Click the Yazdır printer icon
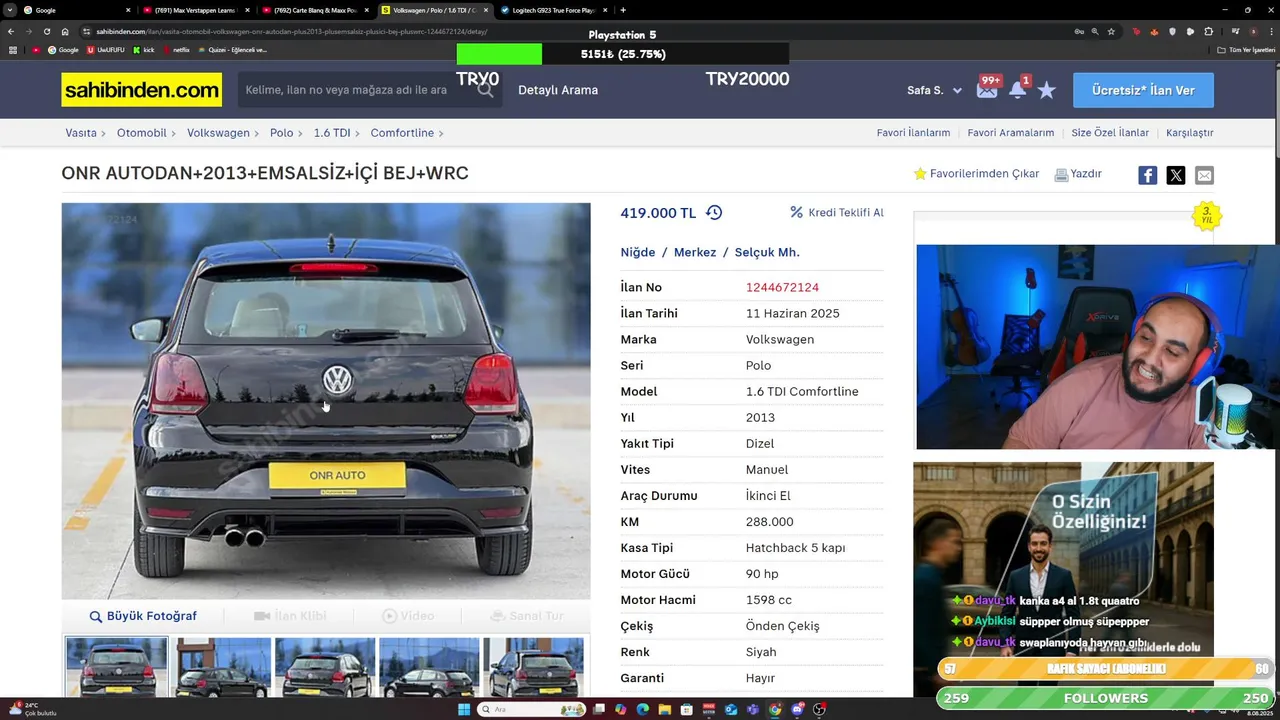Viewport: 1280px width, 720px height. (x=1061, y=174)
